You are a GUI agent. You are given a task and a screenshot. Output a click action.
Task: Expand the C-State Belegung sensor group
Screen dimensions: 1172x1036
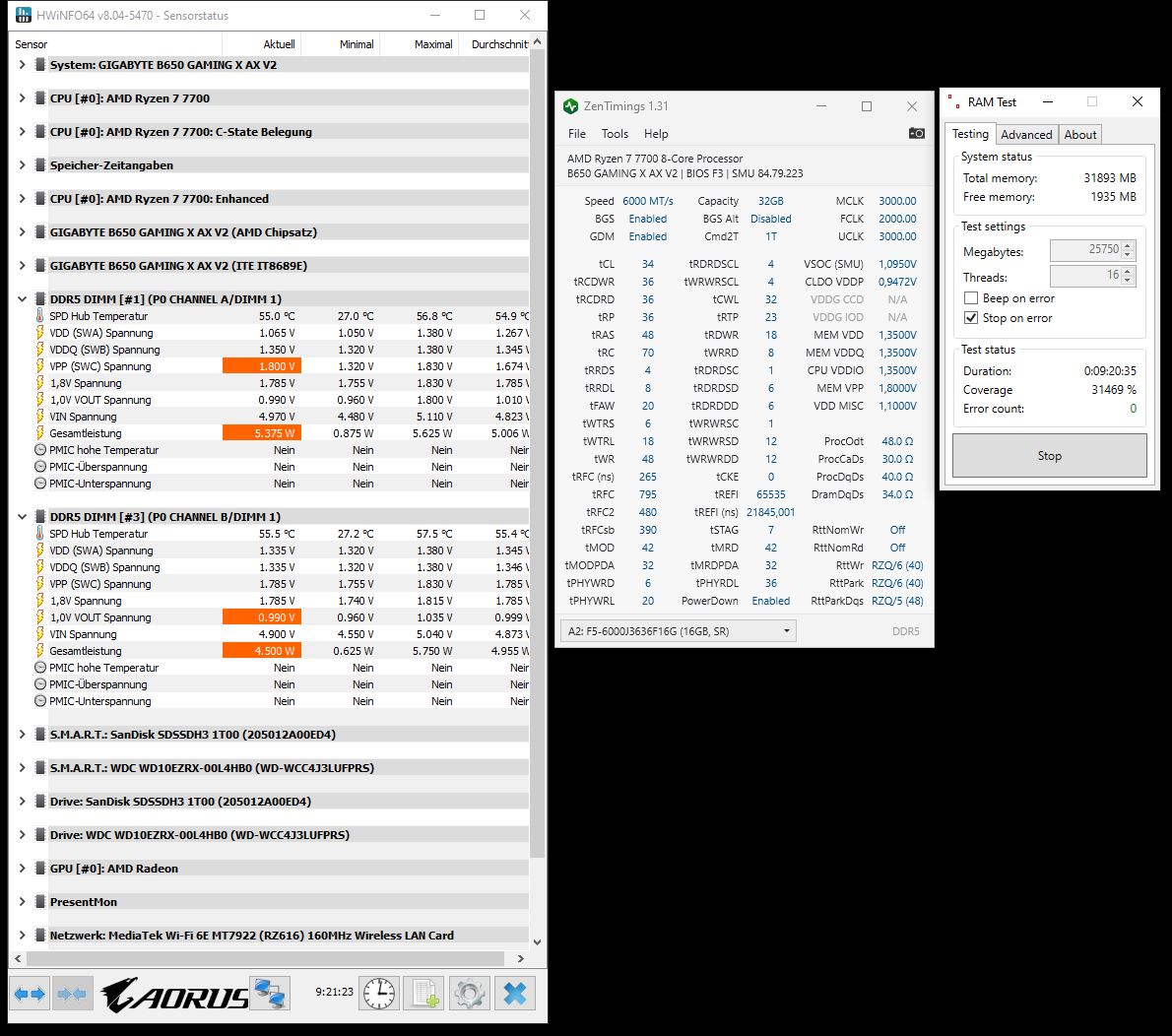(22, 132)
